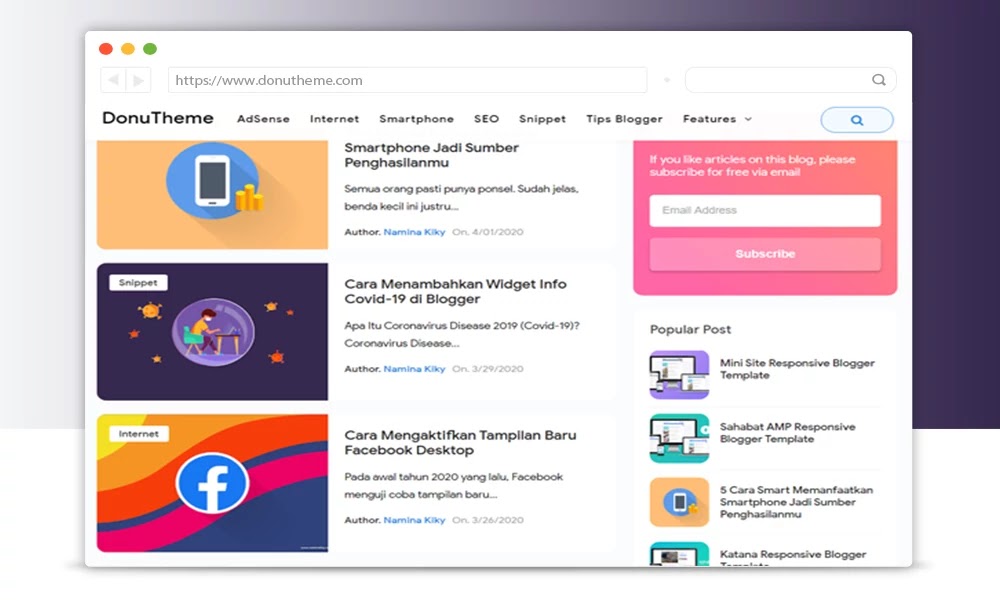Open the SEO menu item
The width and height of the screenshot is (1000, 600).
tap(487, 119)
